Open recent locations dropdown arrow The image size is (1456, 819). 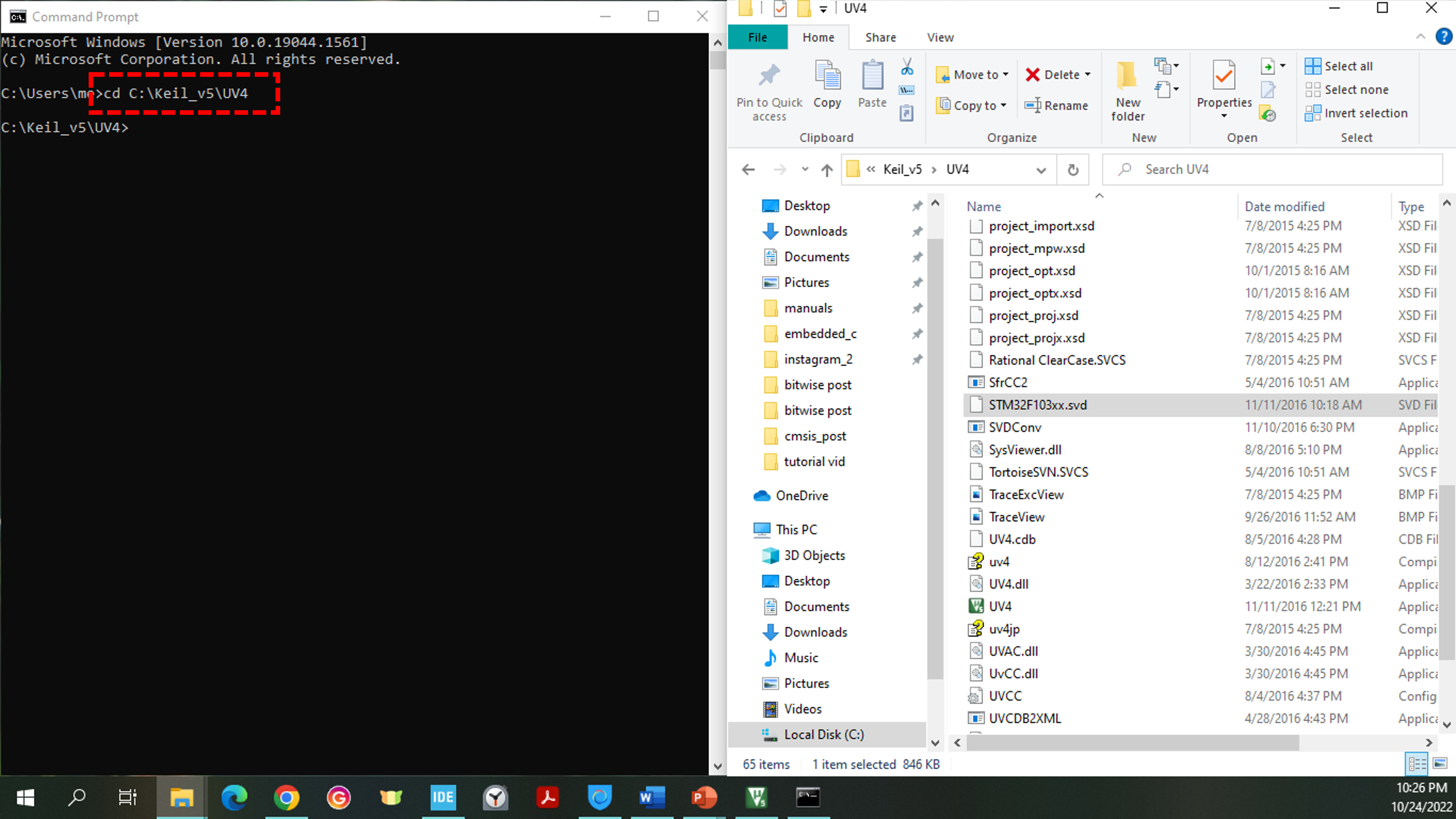tap(805, 169)
